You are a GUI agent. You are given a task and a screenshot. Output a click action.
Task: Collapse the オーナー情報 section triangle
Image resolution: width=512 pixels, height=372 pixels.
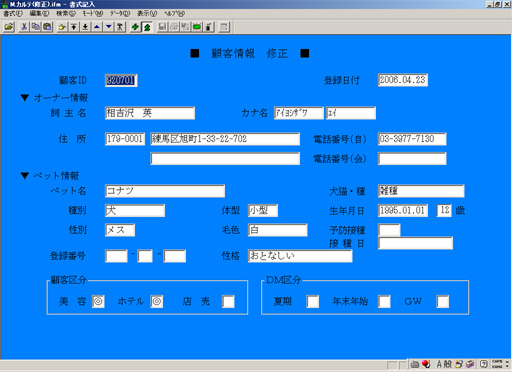[x=25, y=97]
